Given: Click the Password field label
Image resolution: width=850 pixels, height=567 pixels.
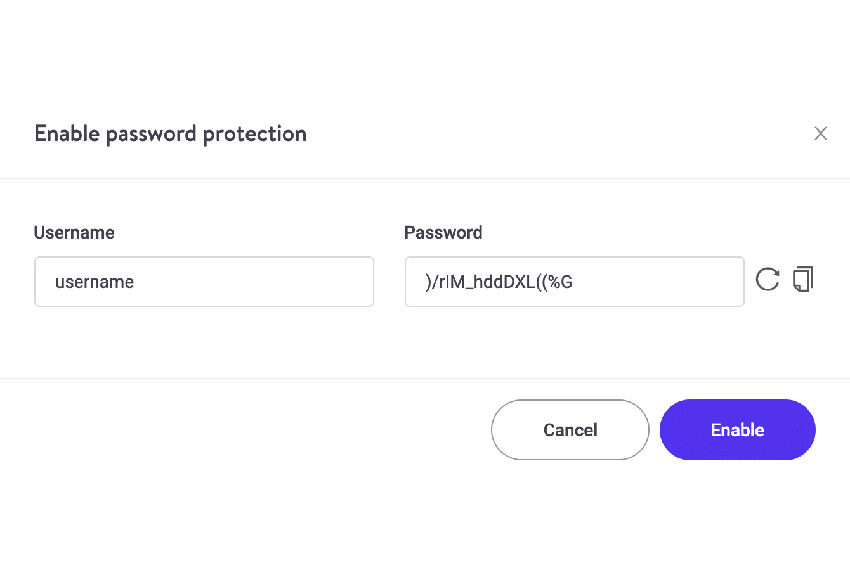Looking at the screenshot, I should click(443, 233).
